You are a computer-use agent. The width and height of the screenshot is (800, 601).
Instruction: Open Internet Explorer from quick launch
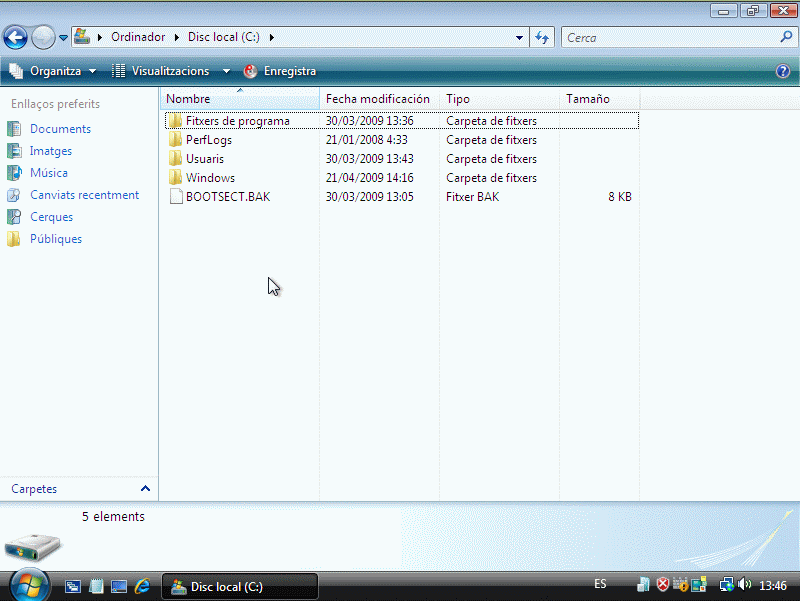click(x=142, y=586)
